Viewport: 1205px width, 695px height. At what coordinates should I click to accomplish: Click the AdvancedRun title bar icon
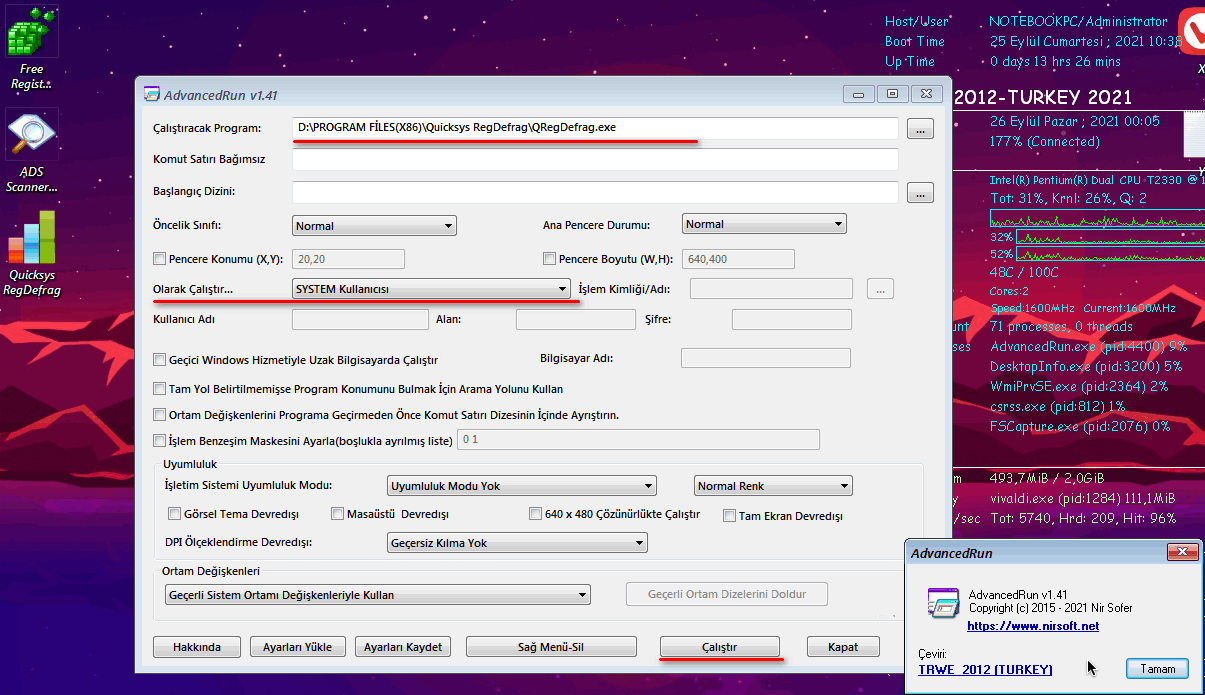[x=152, y=95]
